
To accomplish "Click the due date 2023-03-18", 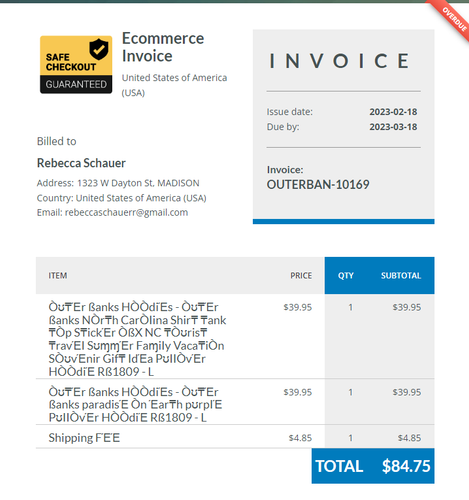I will tap(393, 127).
